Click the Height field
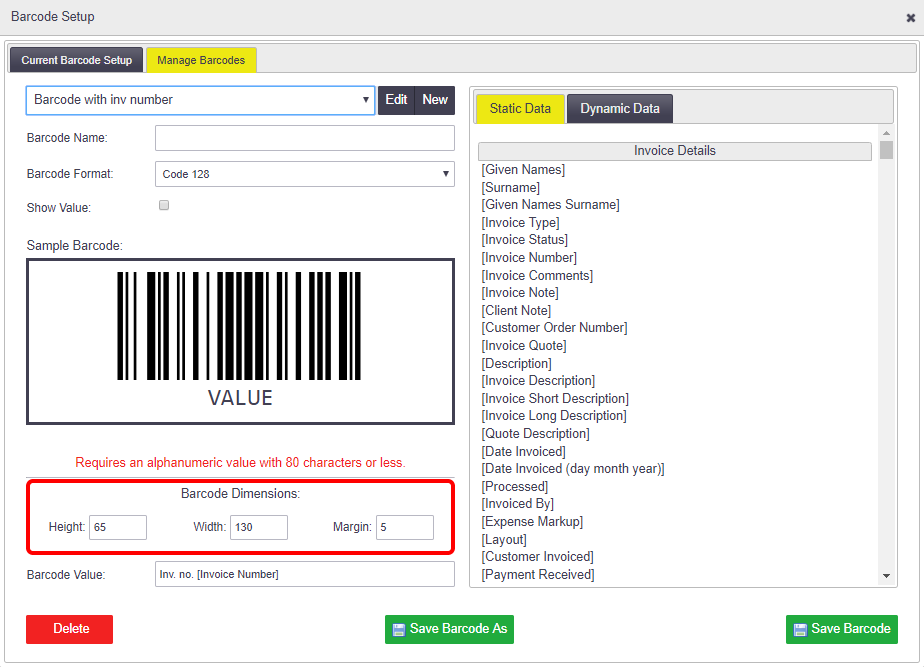Screen dimensions: 924x667 [118, 527]
